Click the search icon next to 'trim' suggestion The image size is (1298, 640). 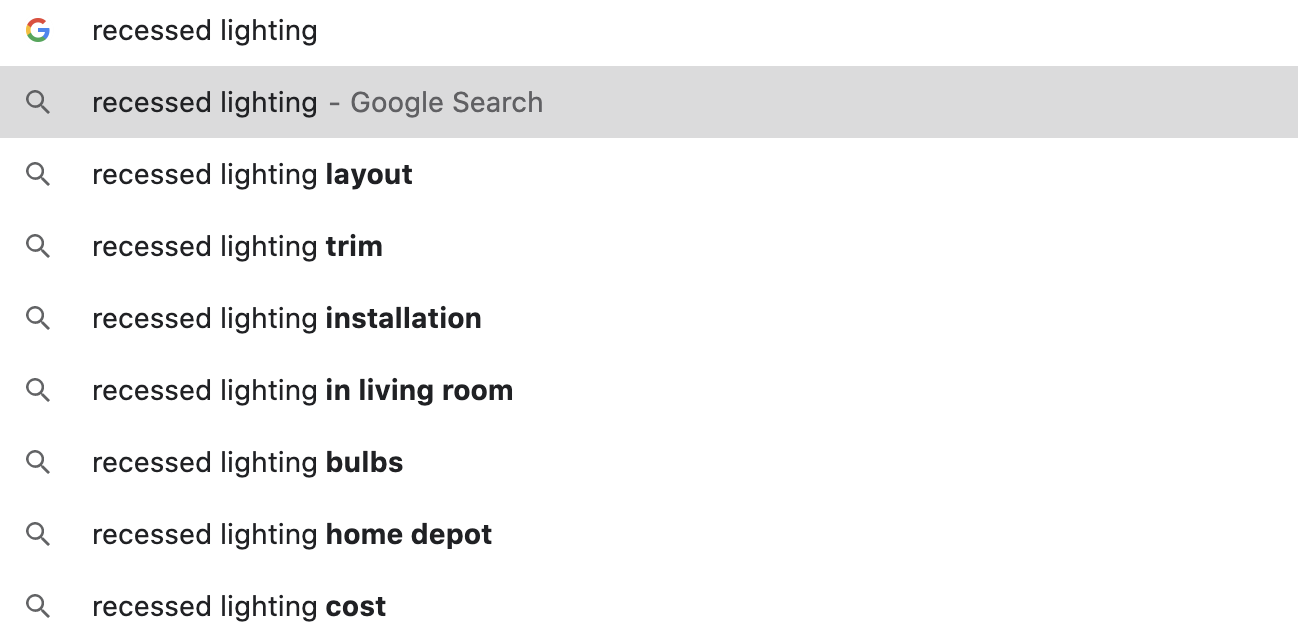pos(38,246)
